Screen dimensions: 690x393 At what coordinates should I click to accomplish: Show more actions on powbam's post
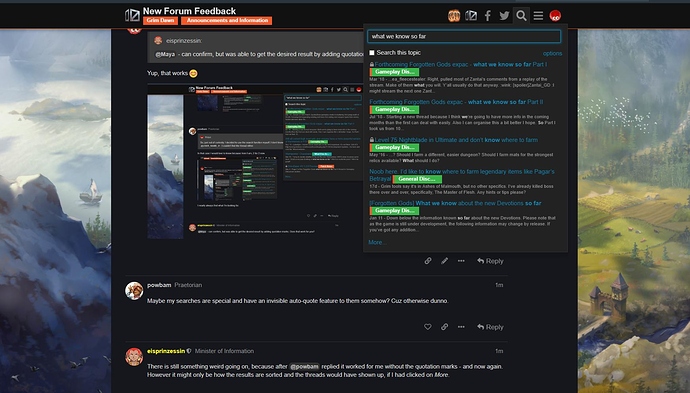pos(461,327)
